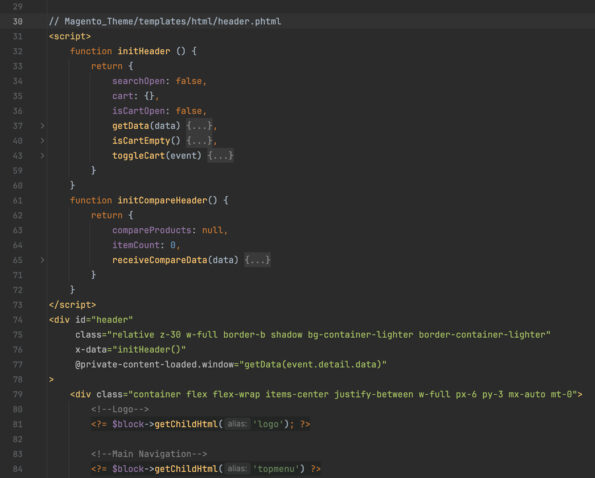Image resolution: width=595 pixels, height=478 pixels.
Task: Click the alias: parameter hint before 'logo'
Action: [237, 424]
